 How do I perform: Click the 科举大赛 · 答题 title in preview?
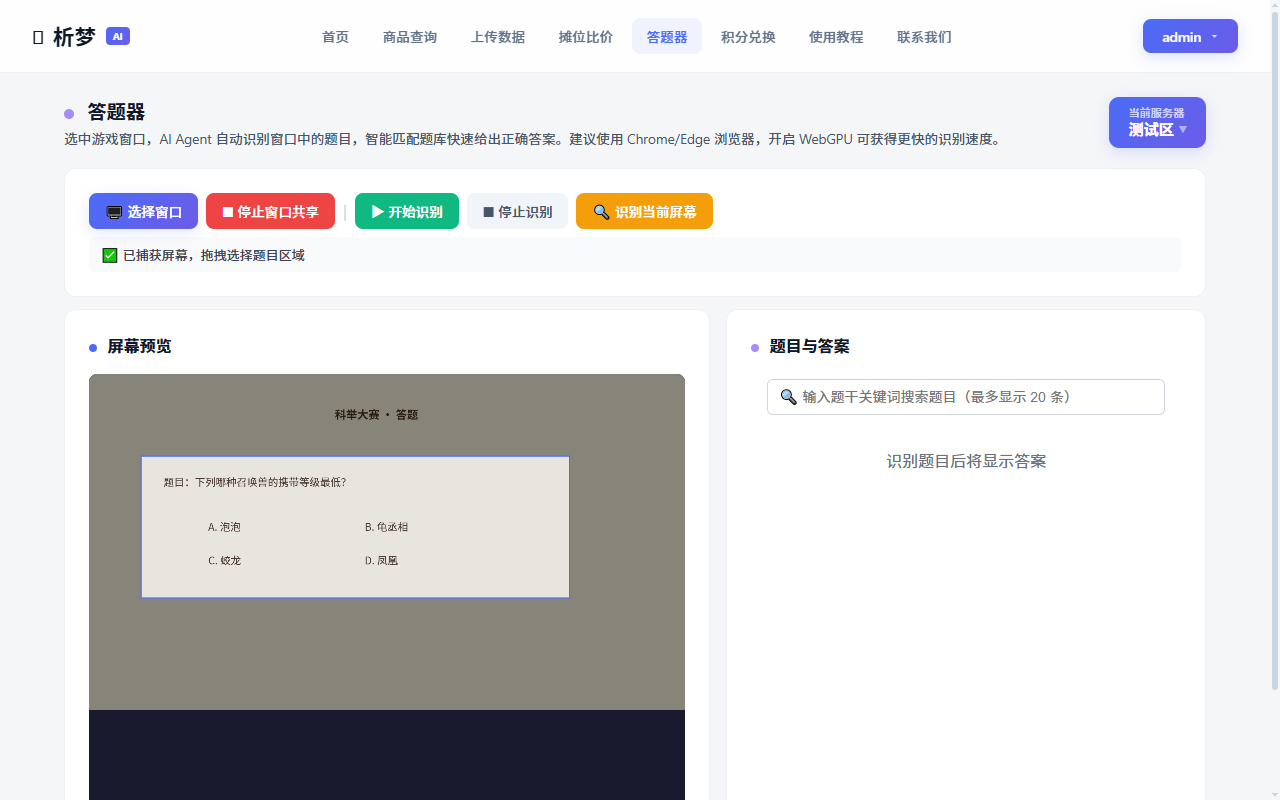(376, 415)
